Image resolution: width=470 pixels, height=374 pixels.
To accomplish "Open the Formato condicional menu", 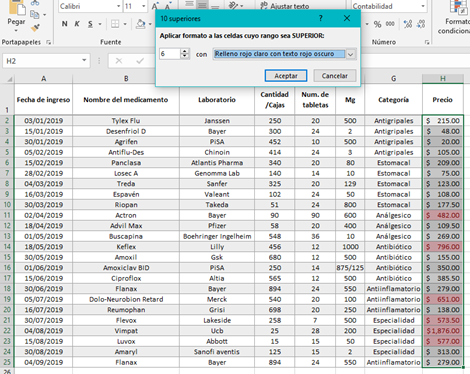I will [x=456, y=17].
